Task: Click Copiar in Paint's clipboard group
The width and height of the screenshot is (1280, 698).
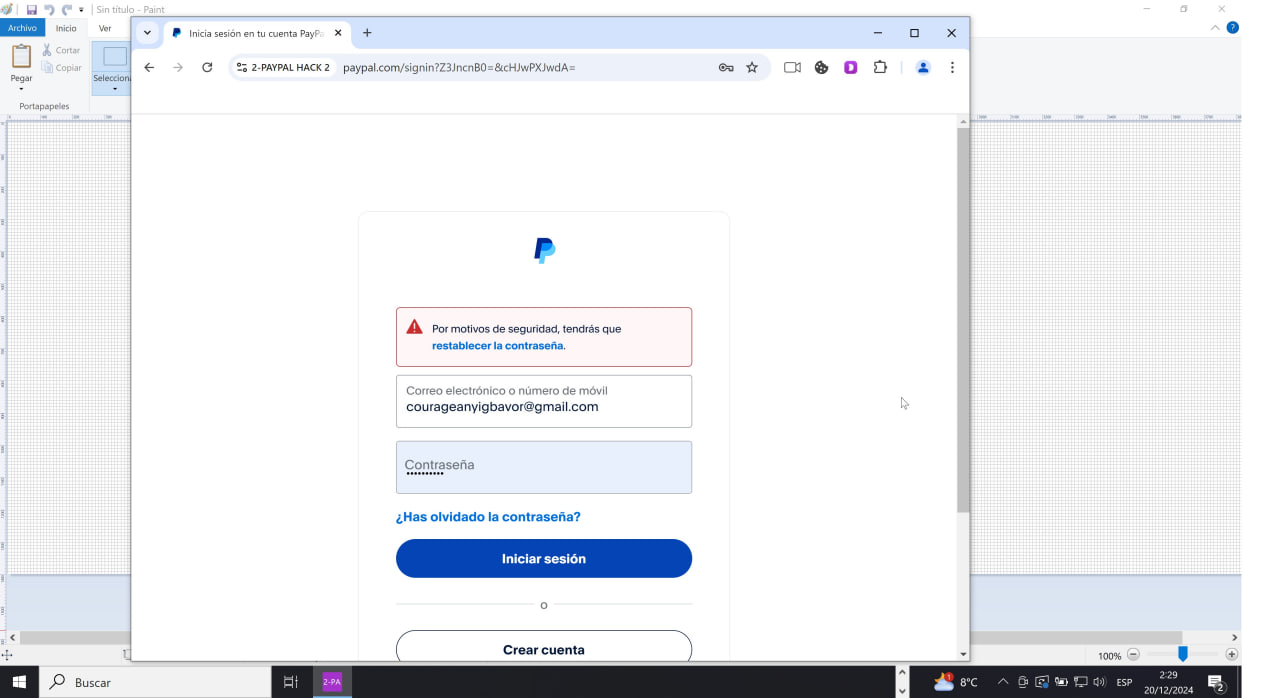Action: point(61,68)
